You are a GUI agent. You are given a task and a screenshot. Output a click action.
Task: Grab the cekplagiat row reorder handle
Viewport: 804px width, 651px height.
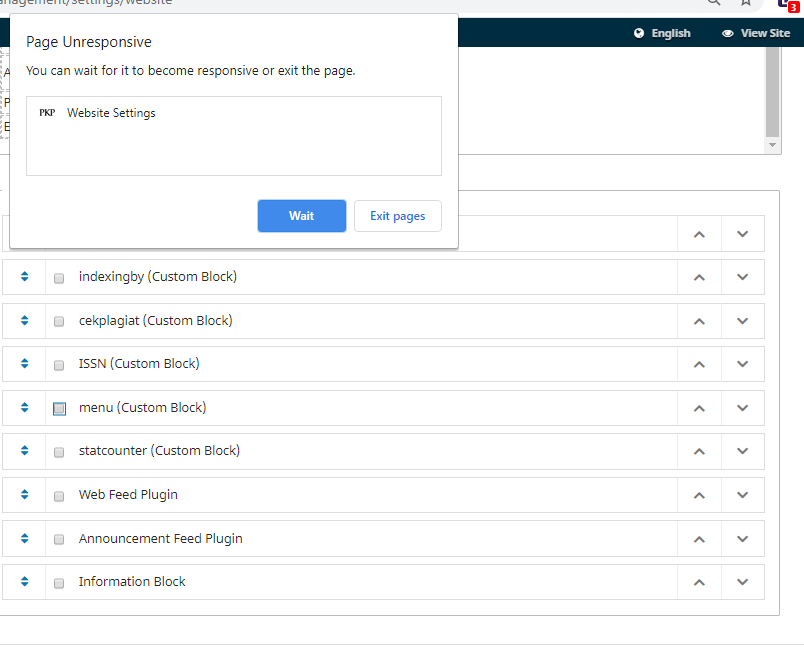[x=24, y=320]
